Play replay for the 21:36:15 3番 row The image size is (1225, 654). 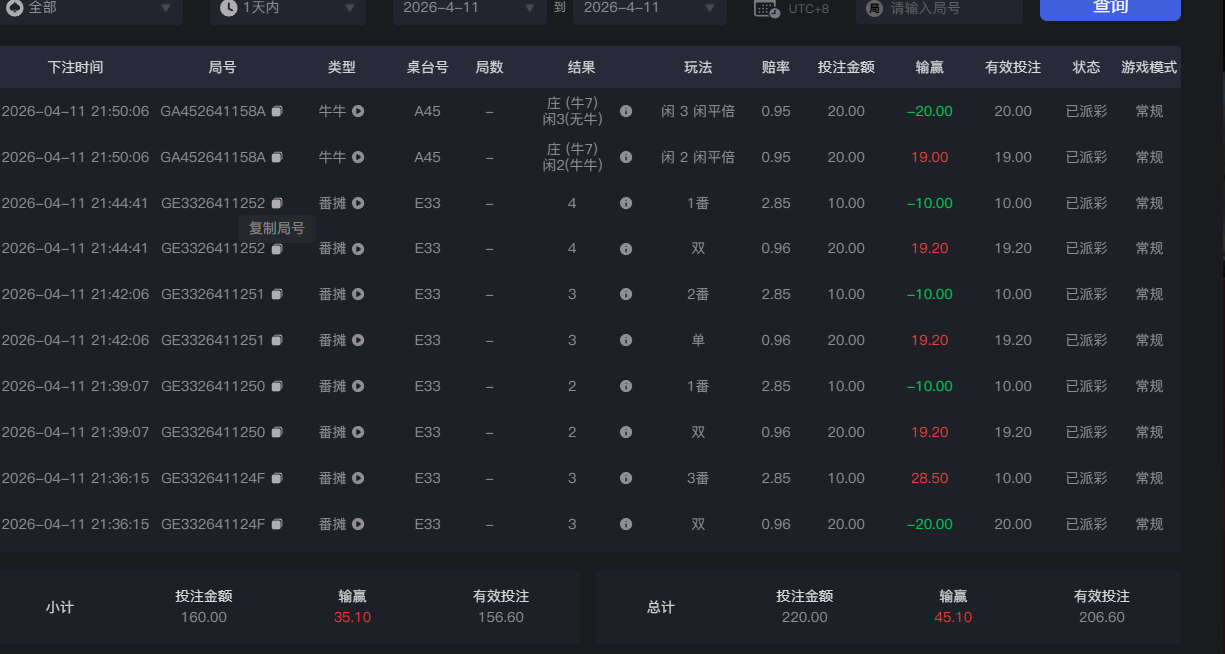(x=358, y=478)
